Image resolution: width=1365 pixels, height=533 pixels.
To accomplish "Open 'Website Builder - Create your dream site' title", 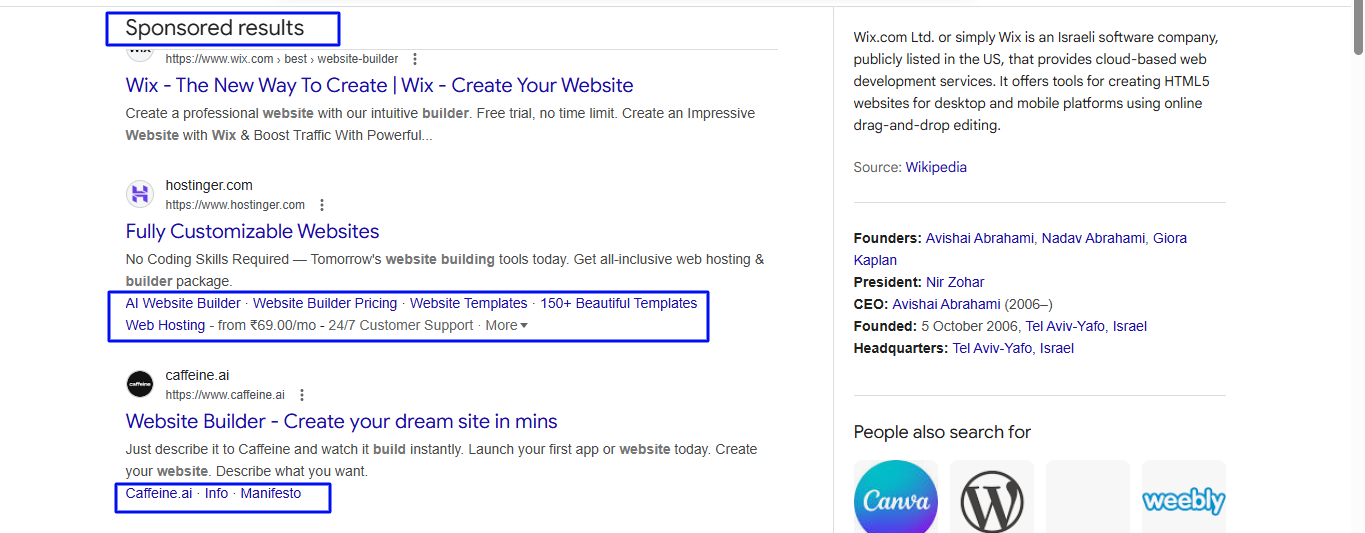I will tap(342, 421).
